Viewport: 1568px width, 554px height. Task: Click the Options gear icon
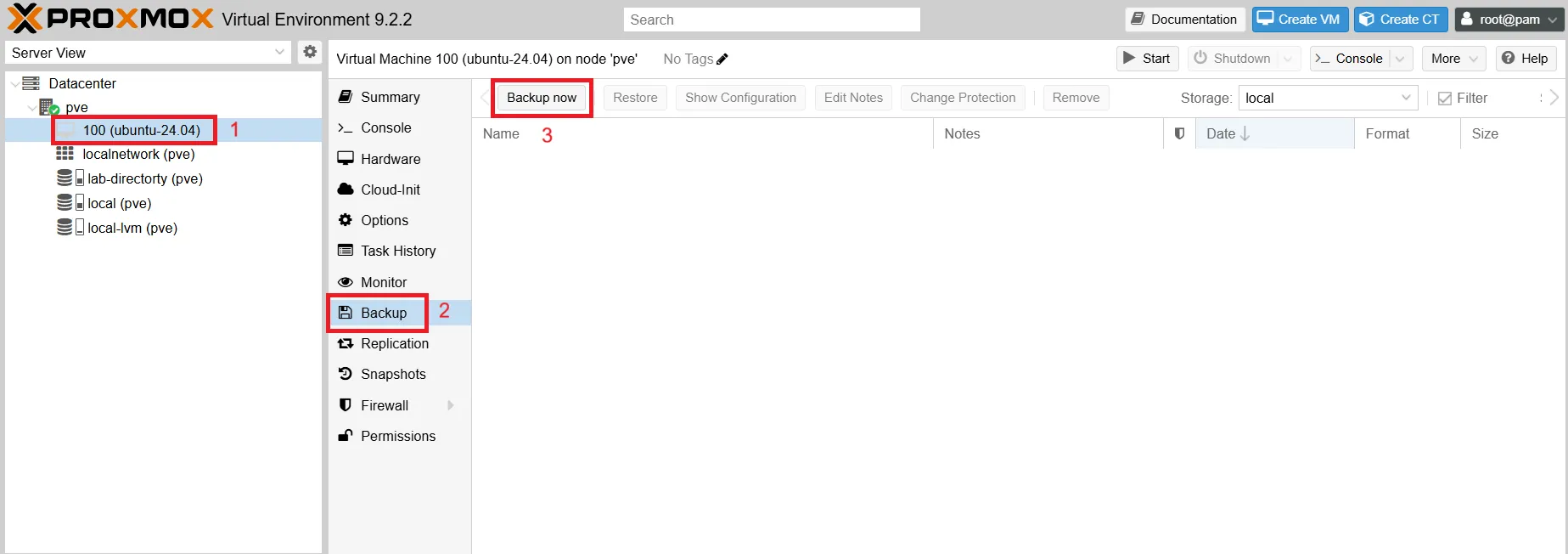tap(346, 220)
